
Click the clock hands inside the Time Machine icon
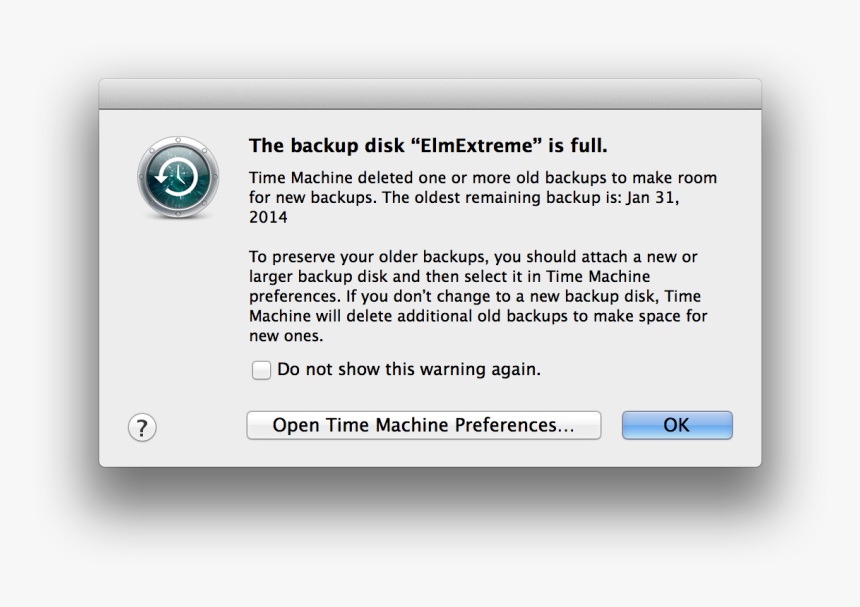(179, 175)
